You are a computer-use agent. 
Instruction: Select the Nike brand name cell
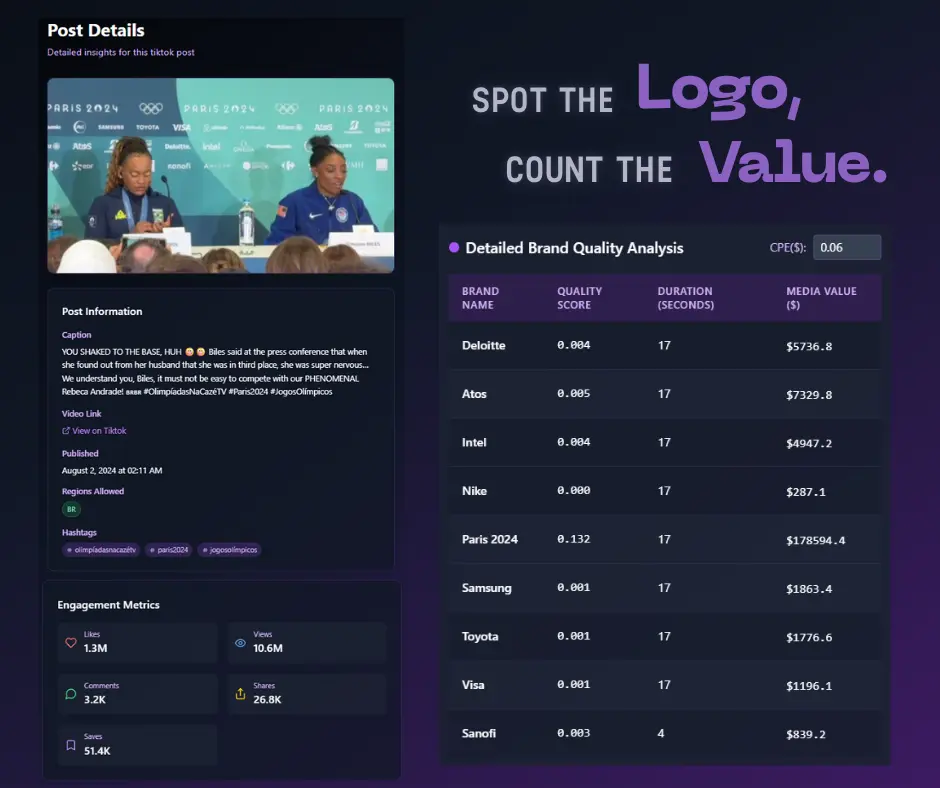tap(474, 491)
